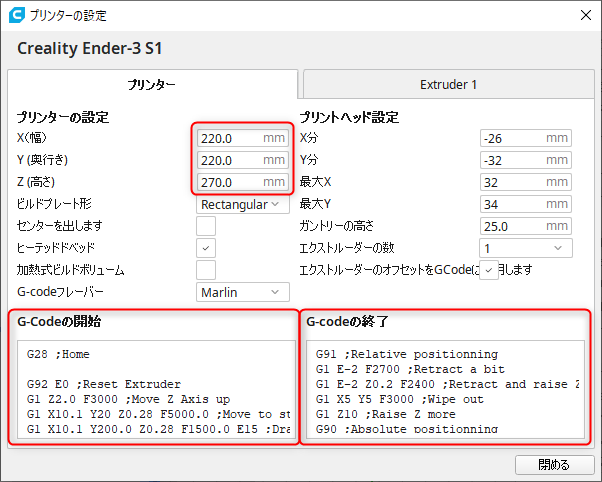This screenshot has height=482, width=602.
Task: Click the 'G92 E0 ;Reset Extruder' line
Action: pos(104,384)
